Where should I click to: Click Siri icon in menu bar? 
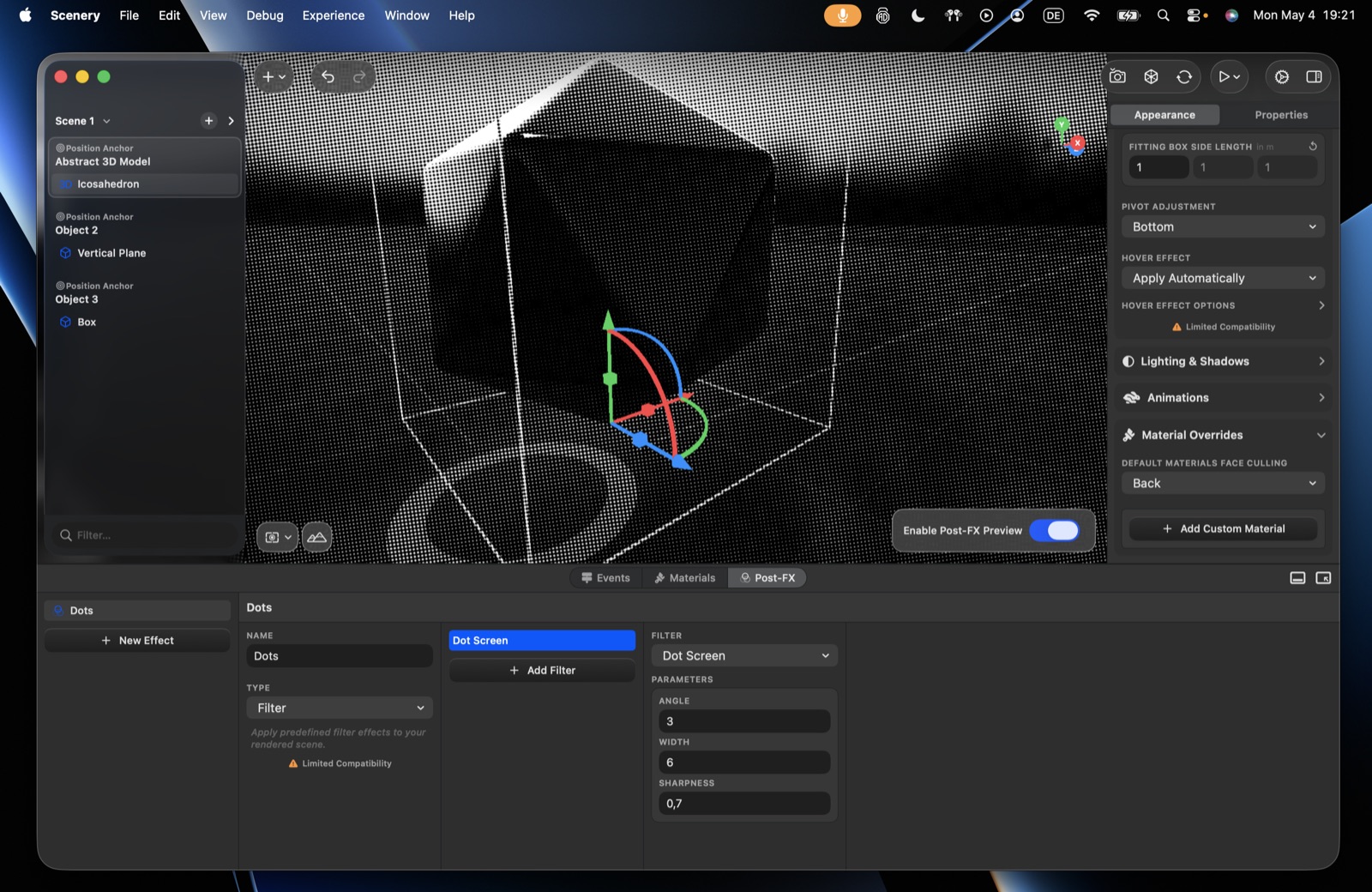[1231, 15]
